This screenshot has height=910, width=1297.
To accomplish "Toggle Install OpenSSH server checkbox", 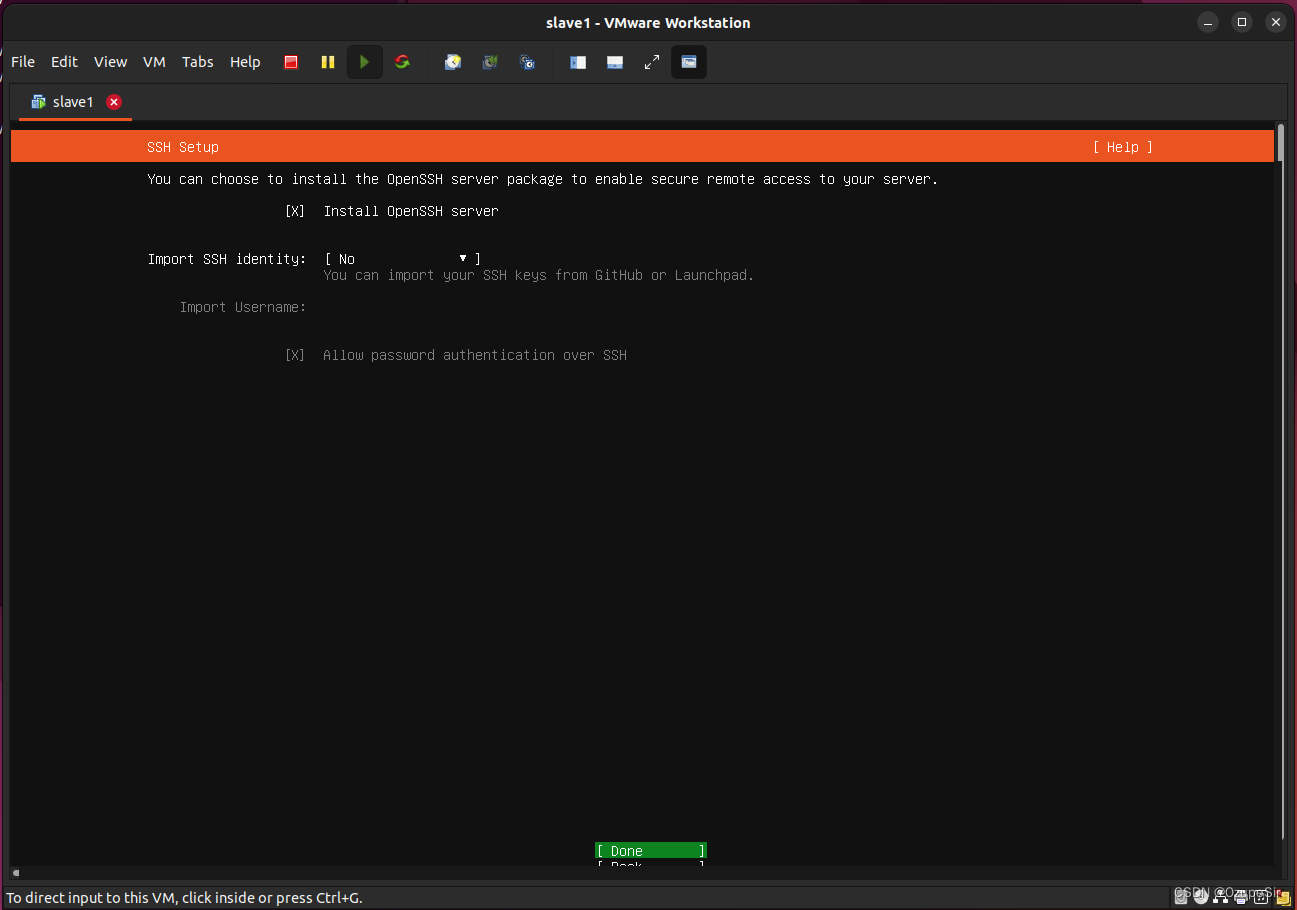I will pos(295,211).
